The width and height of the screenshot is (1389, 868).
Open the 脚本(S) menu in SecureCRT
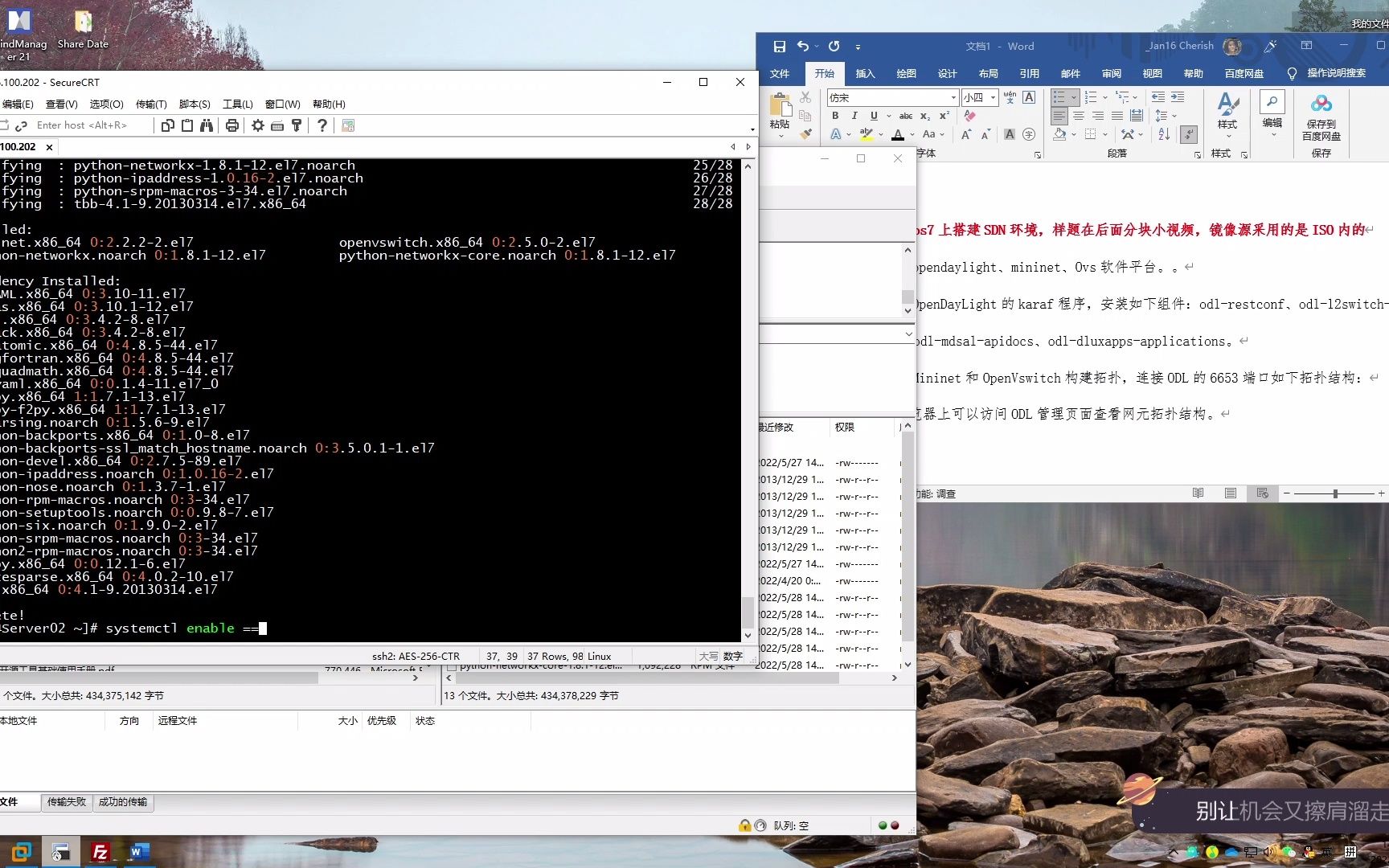(x=195, y=104)
